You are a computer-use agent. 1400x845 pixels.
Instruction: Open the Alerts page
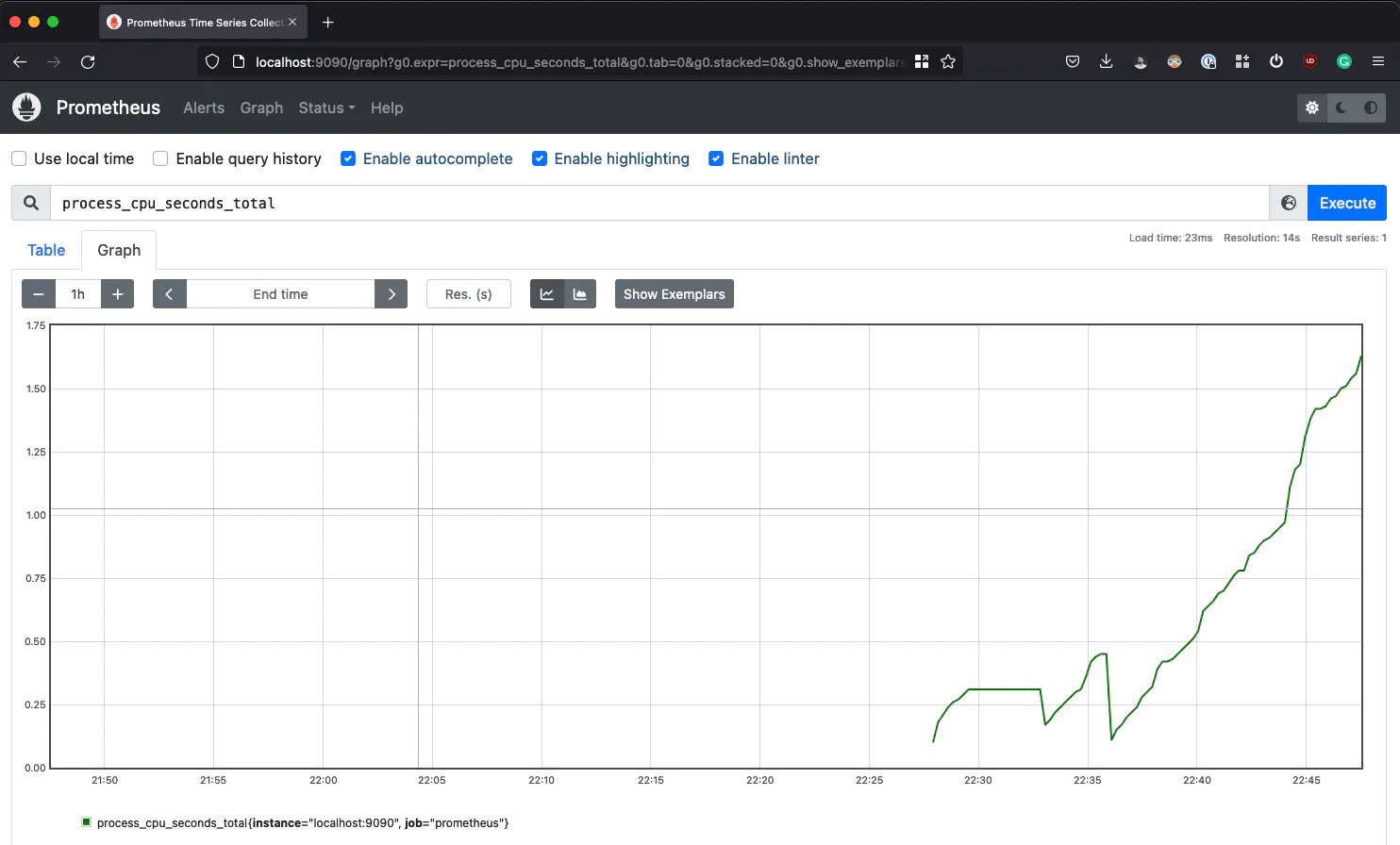(x=204, y=108)
